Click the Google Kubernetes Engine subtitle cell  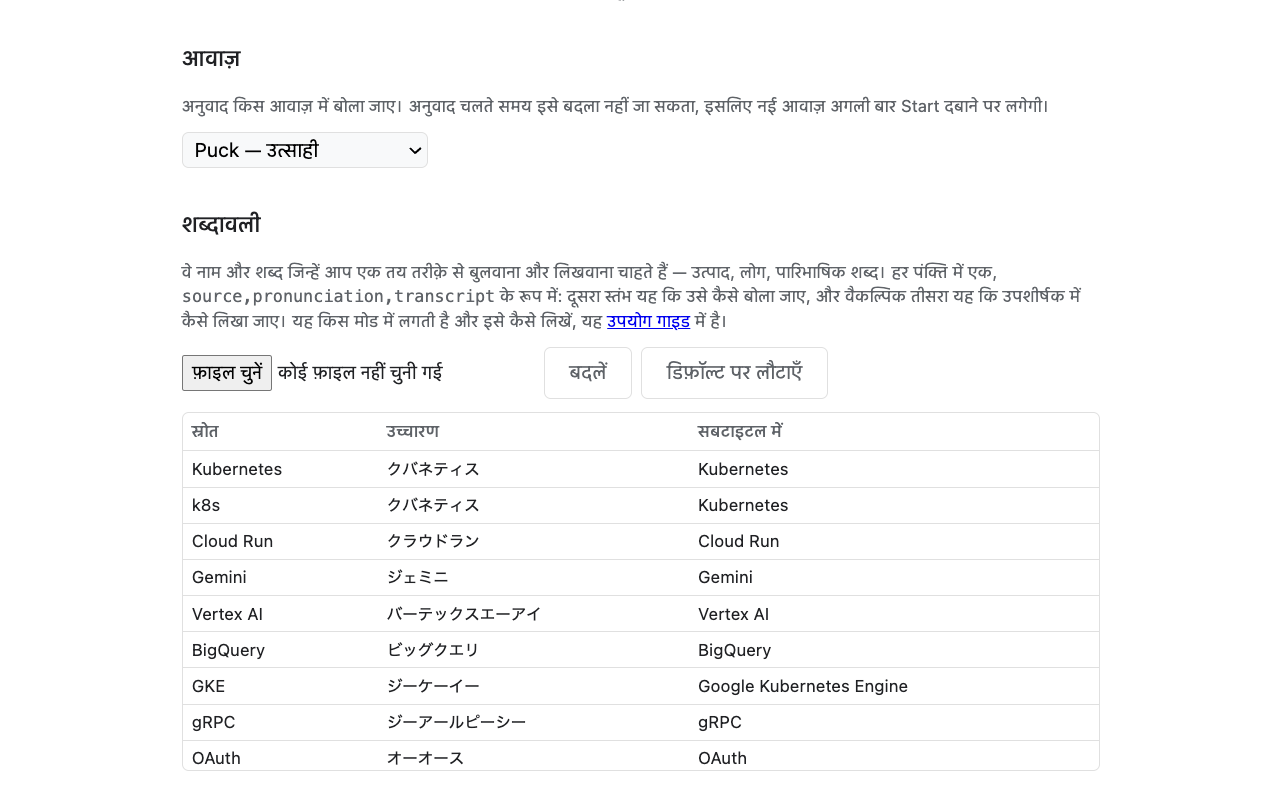894,686
